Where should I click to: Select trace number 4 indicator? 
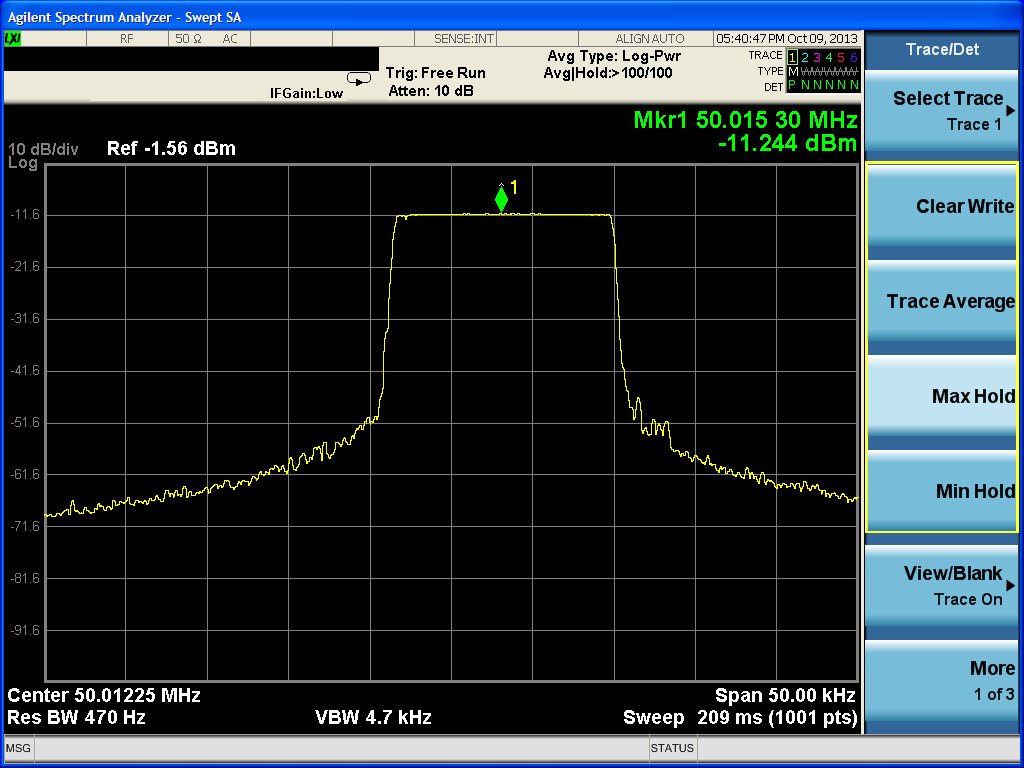pyautogui.click(x=829, y=57)
